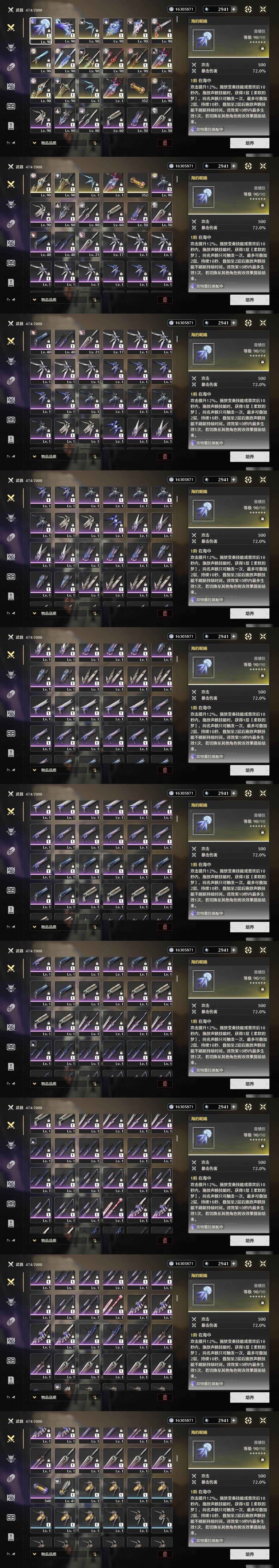The height and width of the screenshot is (1568, 279).
Task: Open the exclamation-mark quest items tab in topmost panel
Action: [10, 125]
